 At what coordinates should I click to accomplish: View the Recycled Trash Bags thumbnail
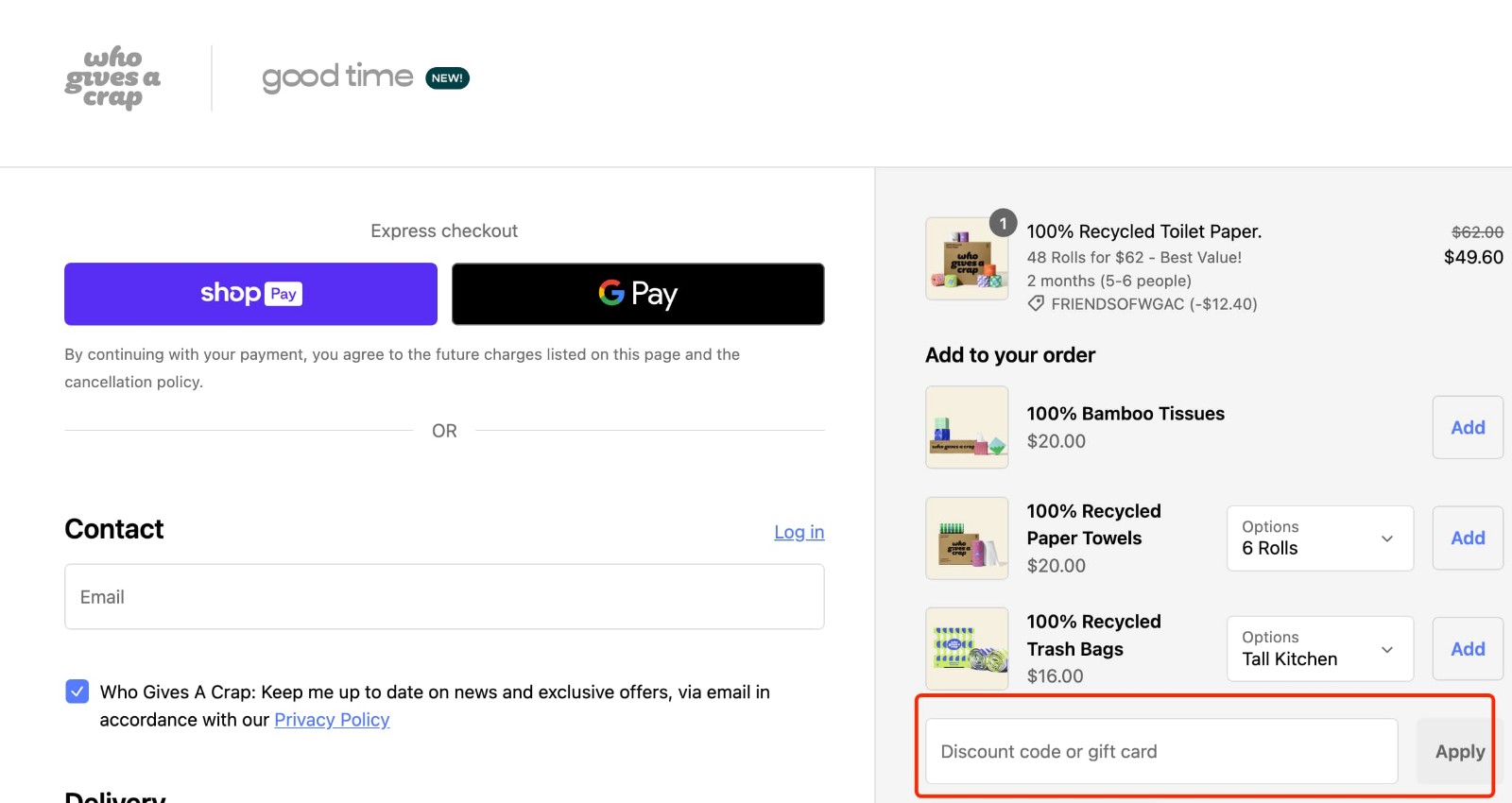[967, 649]
